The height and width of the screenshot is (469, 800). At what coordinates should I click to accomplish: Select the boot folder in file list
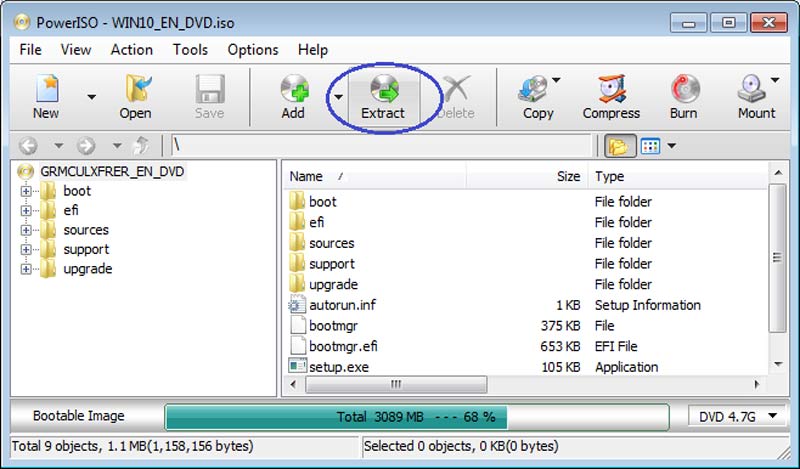(322, 202)
